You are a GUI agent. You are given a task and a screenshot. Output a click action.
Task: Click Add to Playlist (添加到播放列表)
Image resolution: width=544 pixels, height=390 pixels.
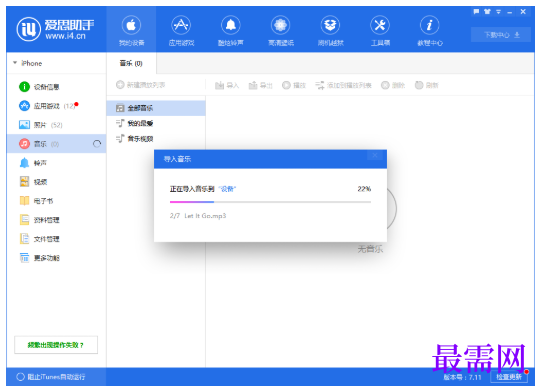coord(343,85)
